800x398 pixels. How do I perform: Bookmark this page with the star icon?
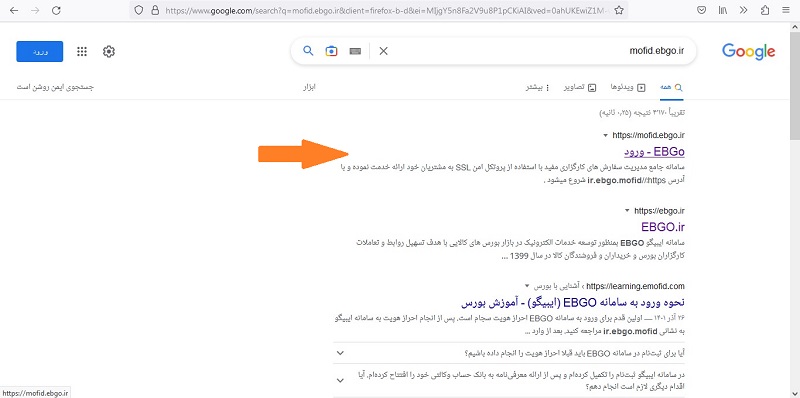(618, 10)
